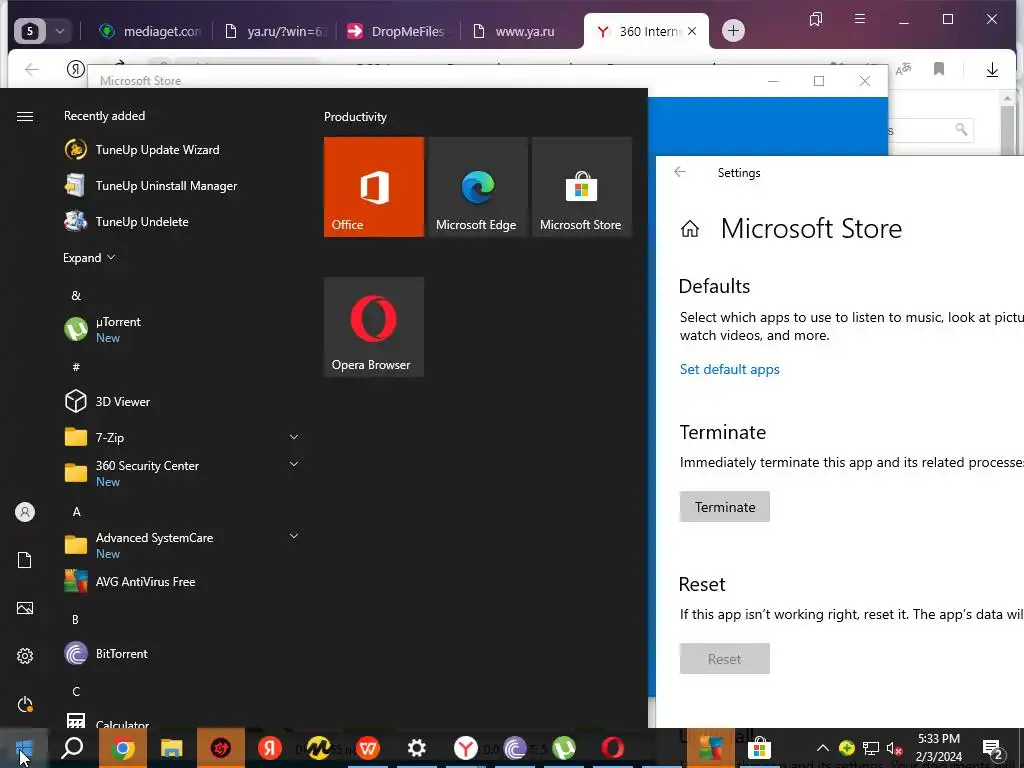Open Google Chrome from the taskbar
Viewport: 1024px width, 768px height.
[x=122, y=748]
